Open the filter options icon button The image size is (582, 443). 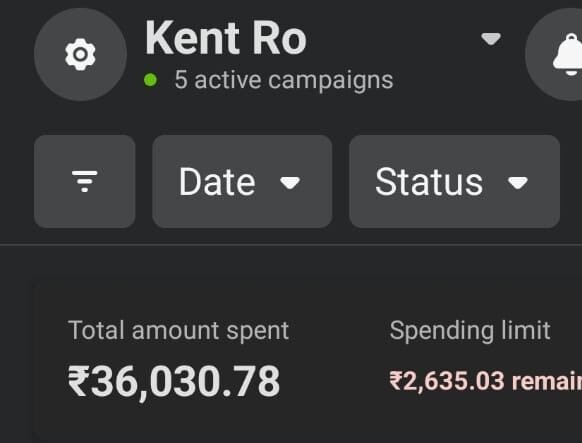pos(85,181)
